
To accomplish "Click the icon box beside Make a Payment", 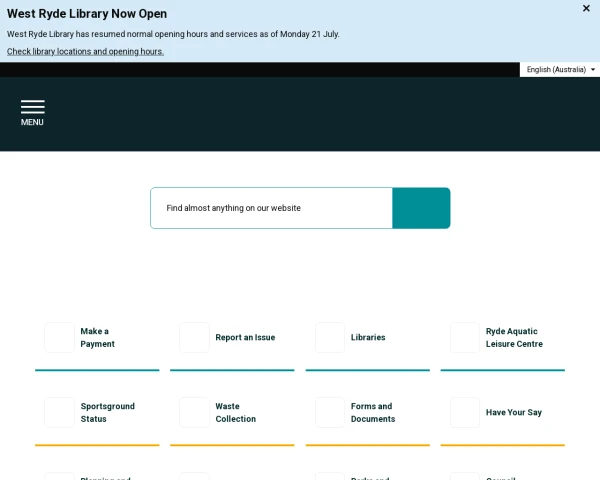I will 59,337.
